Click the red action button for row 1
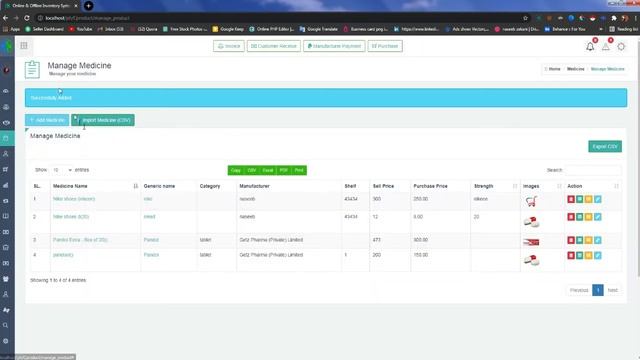This screenshot has height=360, width=640. 571,199
